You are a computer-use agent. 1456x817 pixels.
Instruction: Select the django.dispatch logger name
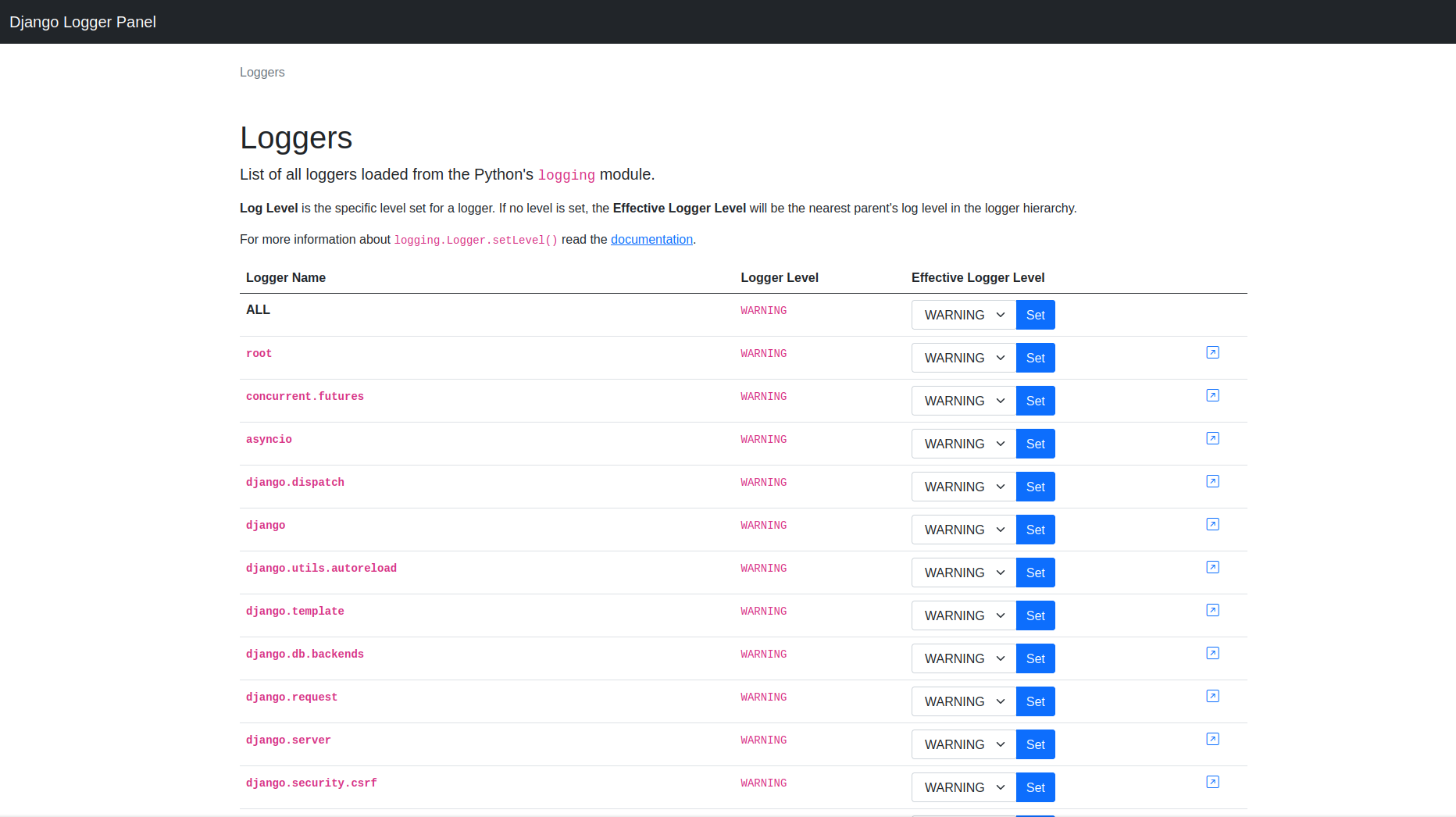[x=295, y=482]
